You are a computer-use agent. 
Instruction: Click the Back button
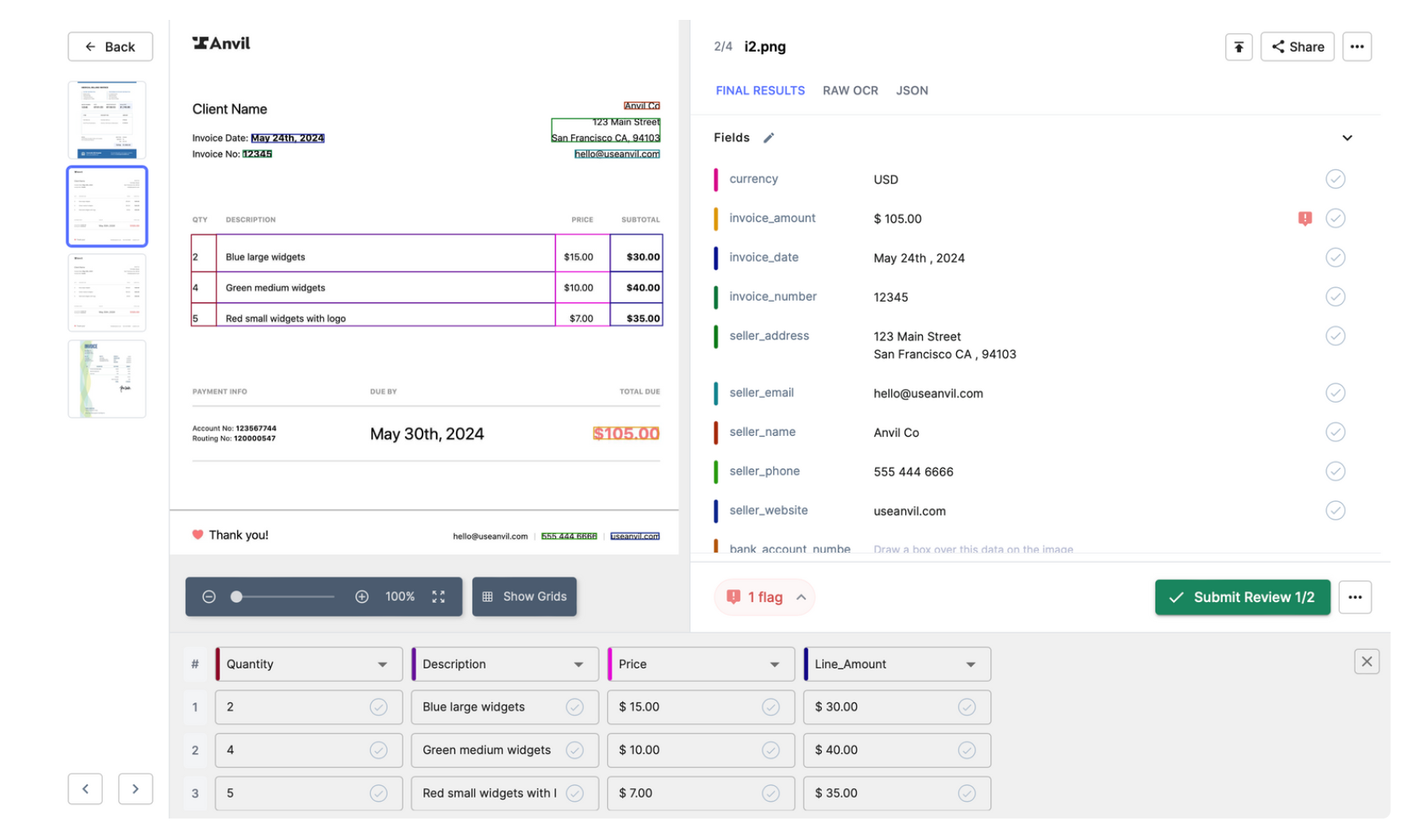point(110,47)
